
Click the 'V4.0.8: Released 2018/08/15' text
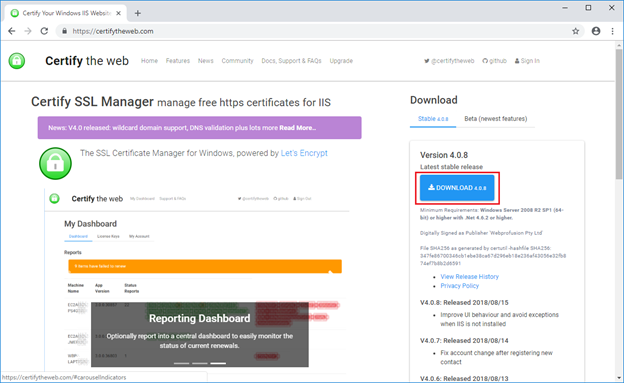pyautogui.click(x=464, y=303)
